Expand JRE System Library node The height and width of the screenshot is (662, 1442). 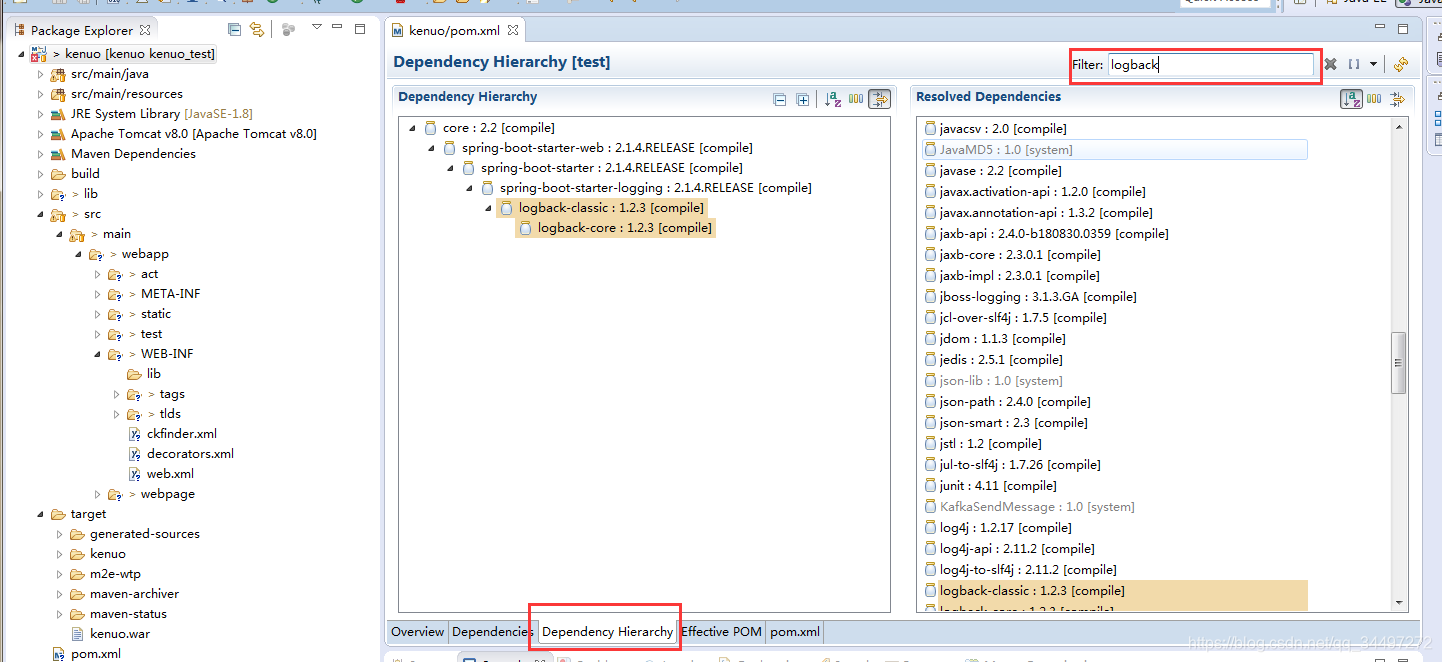[x=41, y=114]
